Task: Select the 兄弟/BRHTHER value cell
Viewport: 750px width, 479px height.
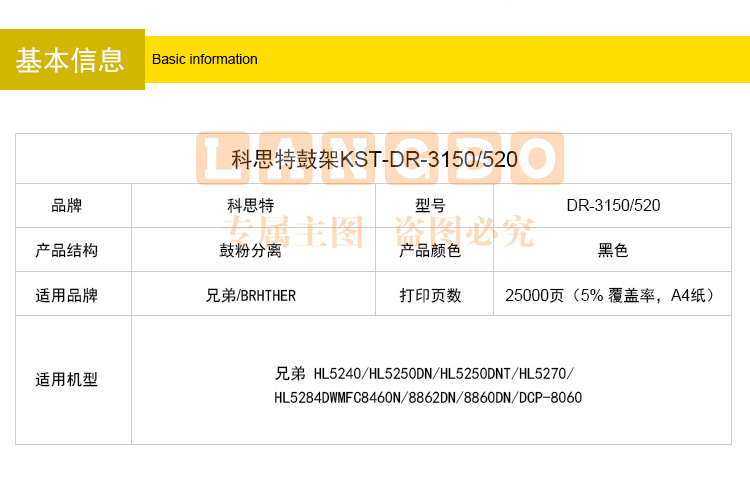Action: tap(254, 294)
